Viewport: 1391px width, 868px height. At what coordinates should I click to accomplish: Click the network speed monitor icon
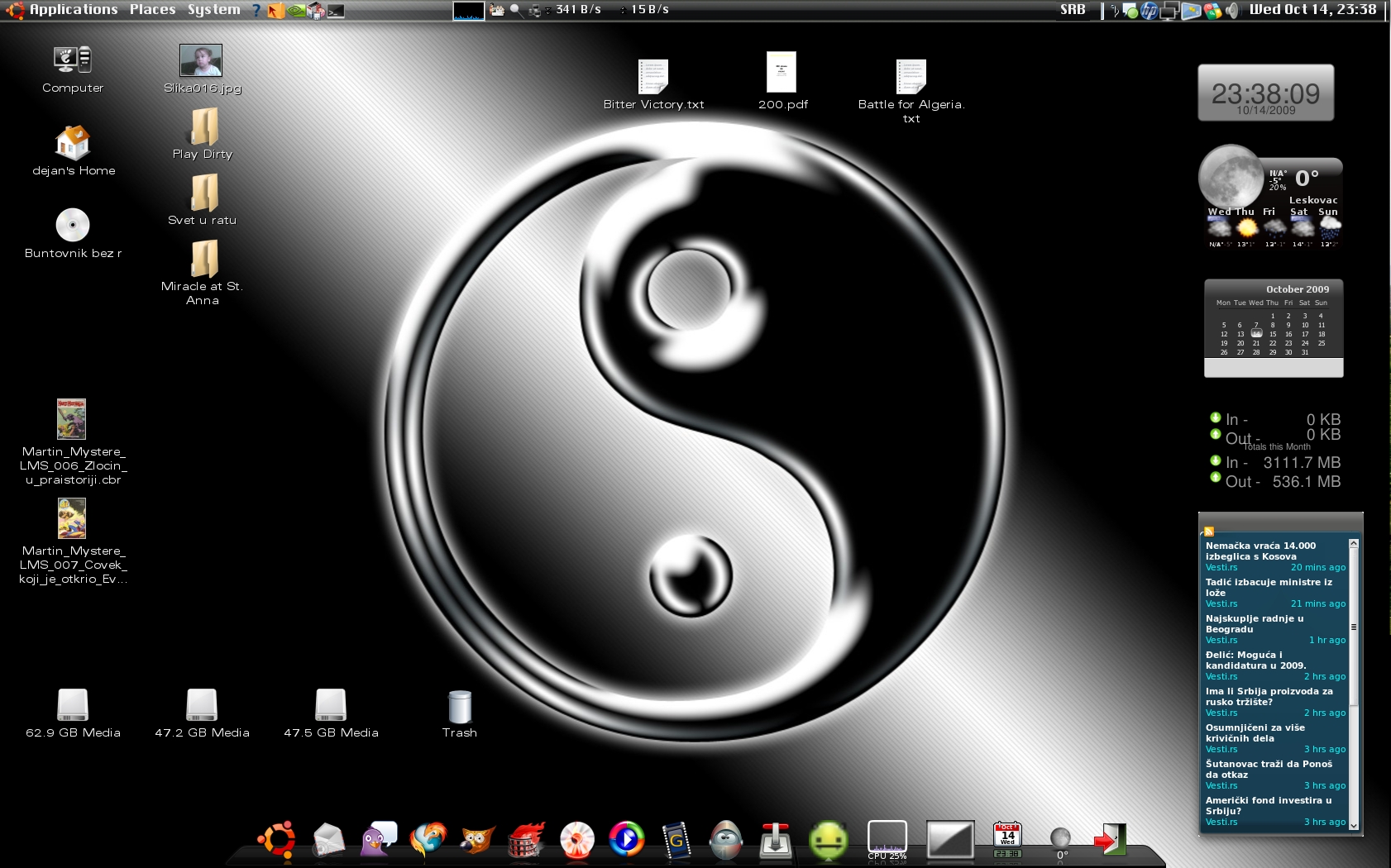(535, 11)
